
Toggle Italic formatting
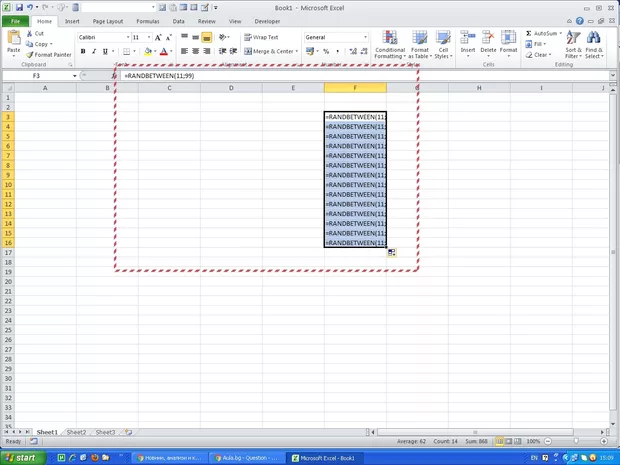point(94,51)
